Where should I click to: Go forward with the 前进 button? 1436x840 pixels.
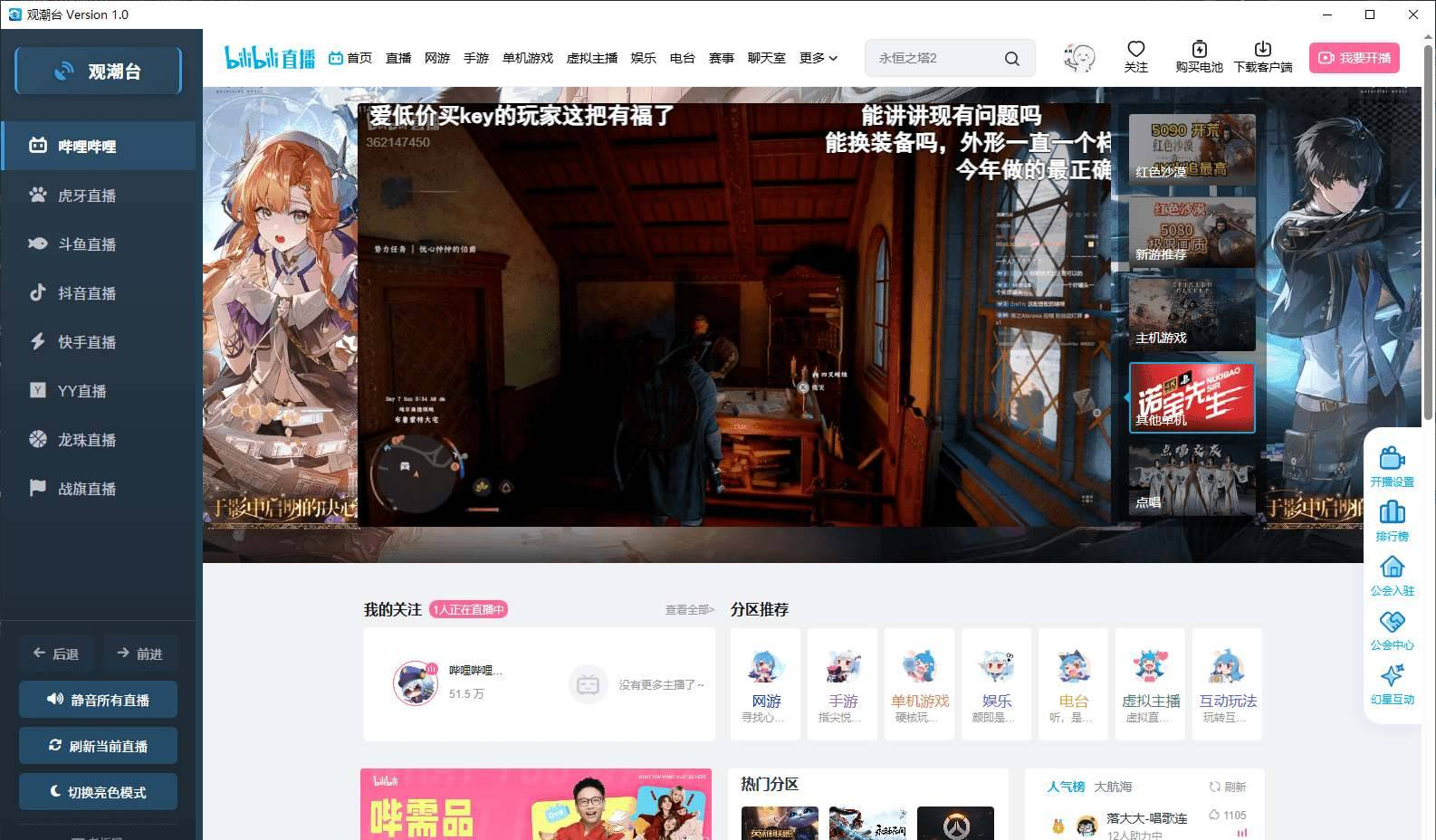139,654
